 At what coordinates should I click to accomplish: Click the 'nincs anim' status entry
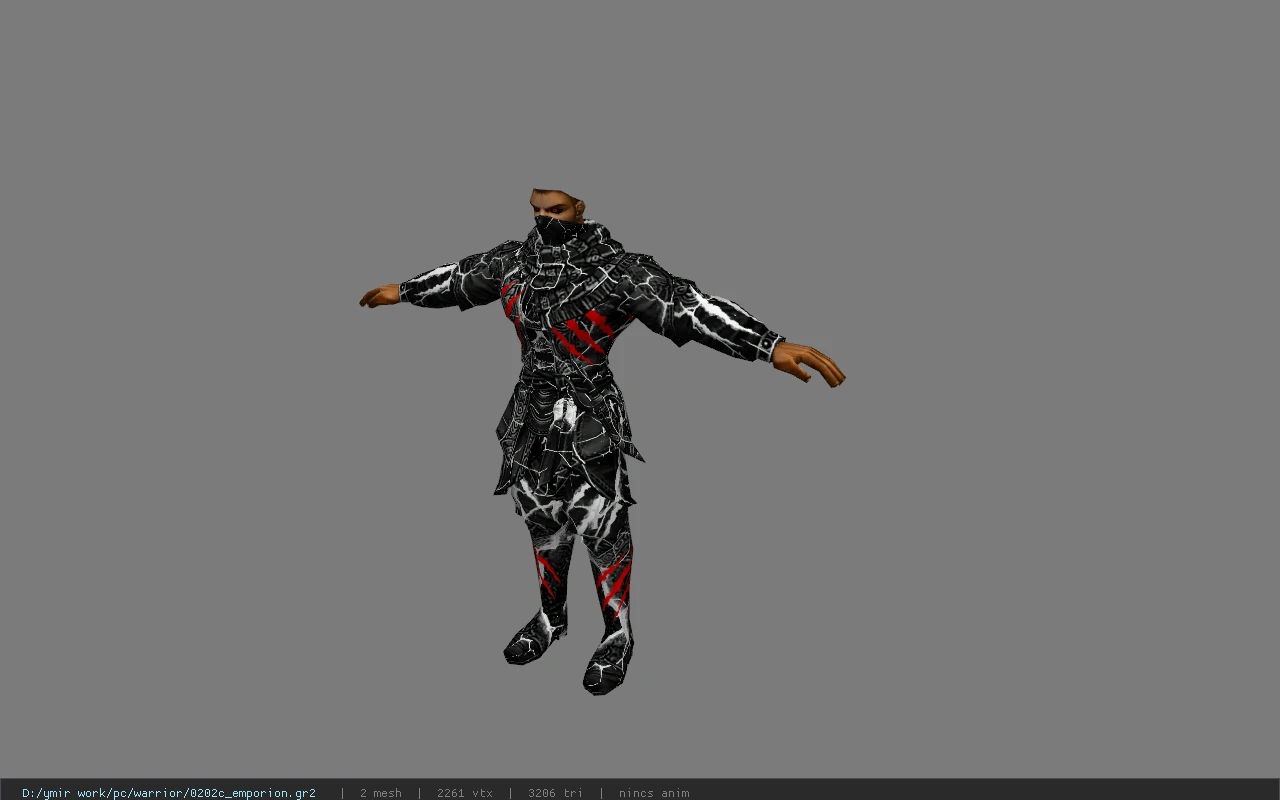coord(654,793)
